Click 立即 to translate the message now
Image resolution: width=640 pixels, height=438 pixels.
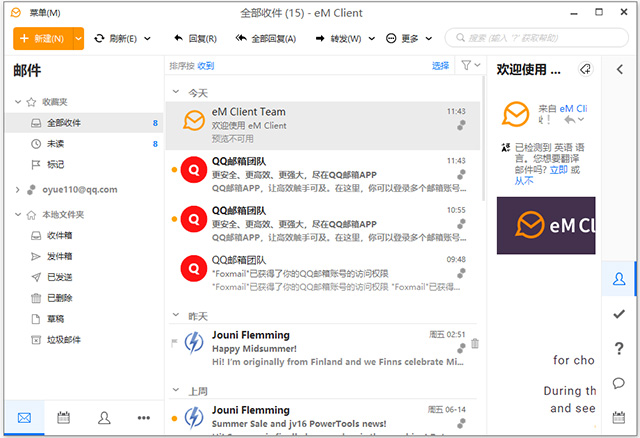tap(558, 169)
